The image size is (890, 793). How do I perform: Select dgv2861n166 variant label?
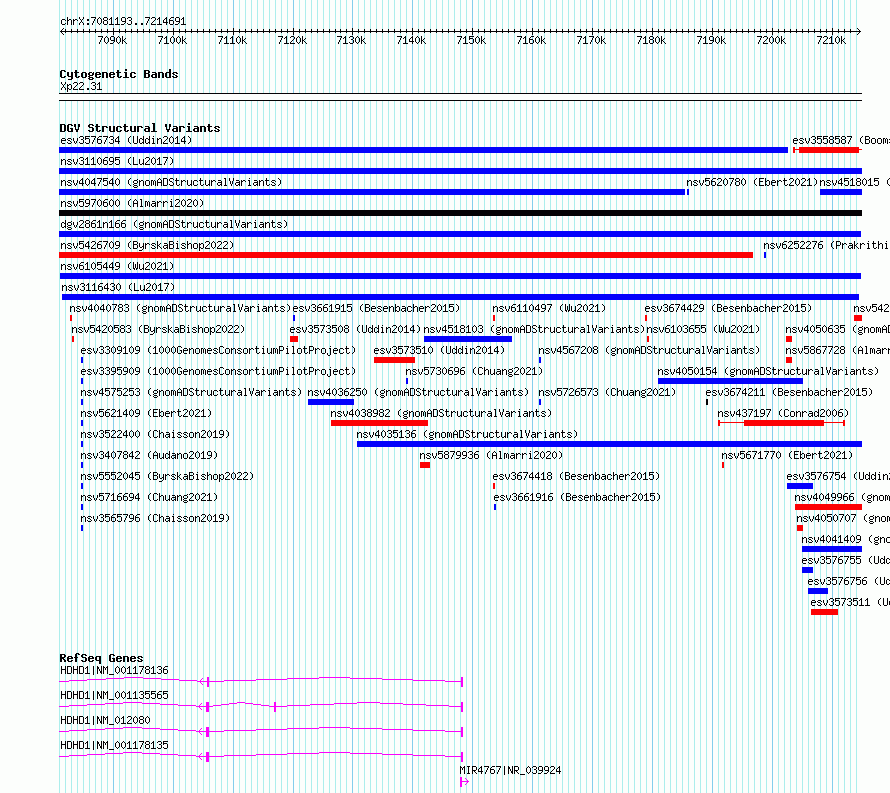[x=174, y=224]
